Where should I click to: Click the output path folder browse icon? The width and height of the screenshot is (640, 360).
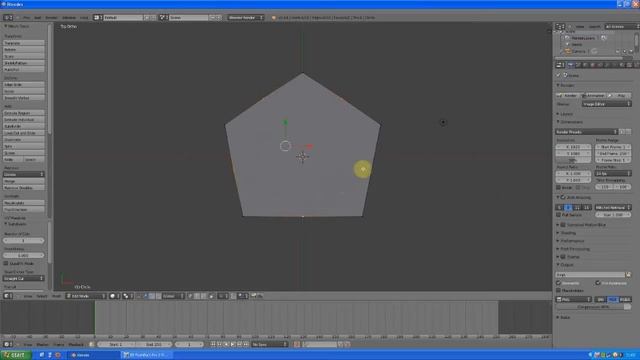(628, 275)
